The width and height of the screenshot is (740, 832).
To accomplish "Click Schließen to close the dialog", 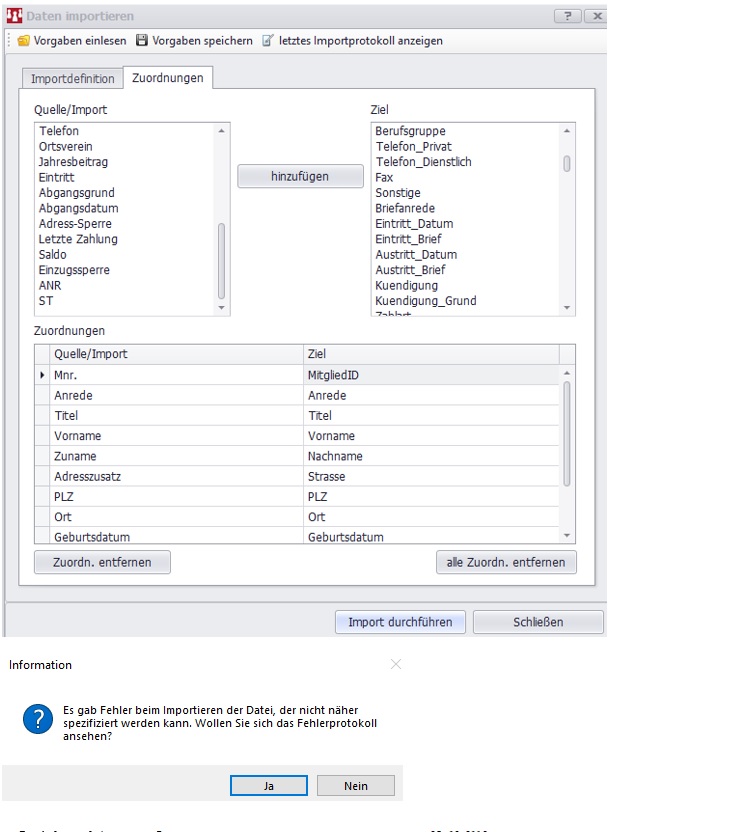I will [538, 622].
